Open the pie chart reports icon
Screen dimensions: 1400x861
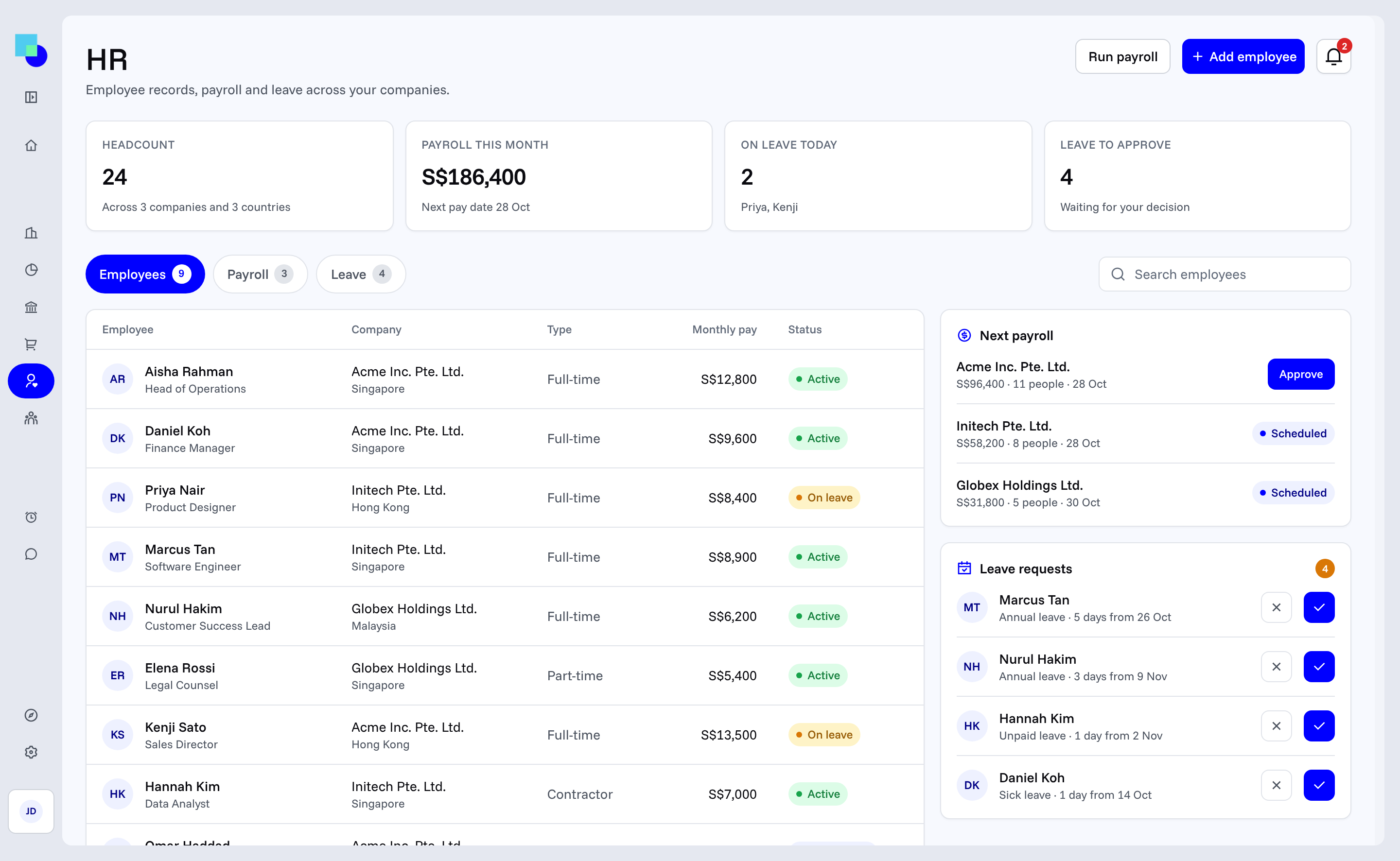point(31,270)
